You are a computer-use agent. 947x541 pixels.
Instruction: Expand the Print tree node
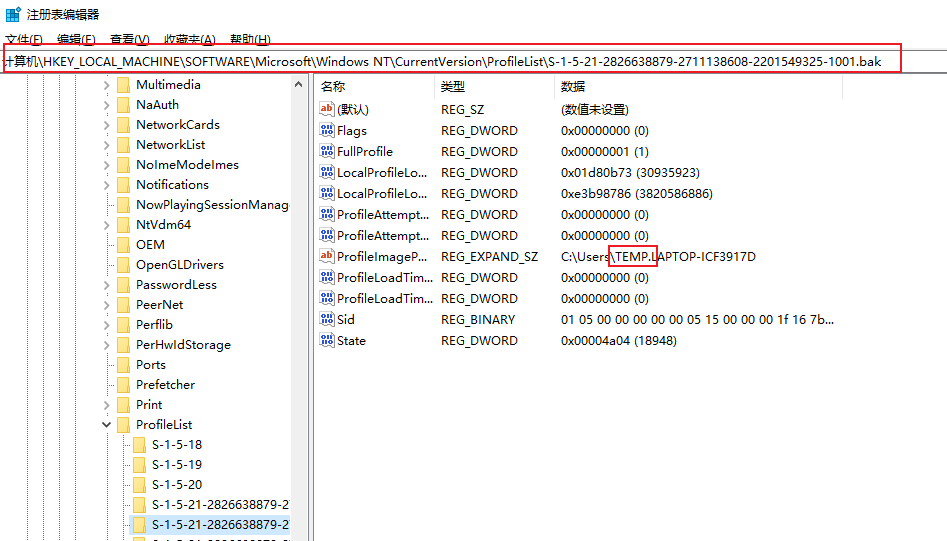106,405
